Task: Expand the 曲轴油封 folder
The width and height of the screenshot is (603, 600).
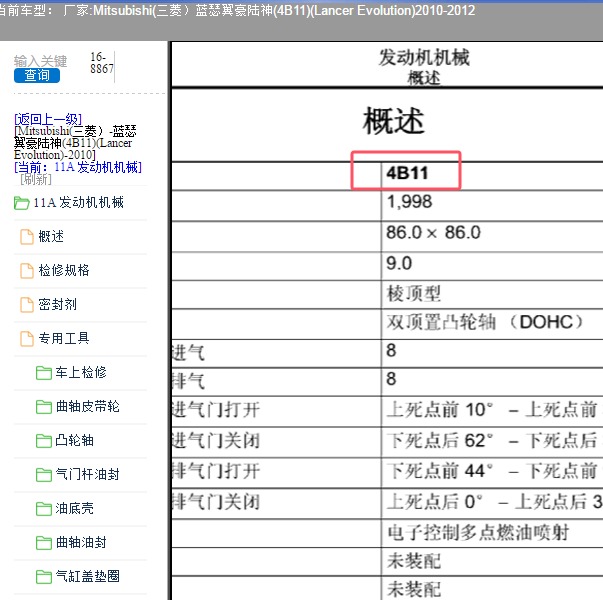Action: (x=81, y=542)
